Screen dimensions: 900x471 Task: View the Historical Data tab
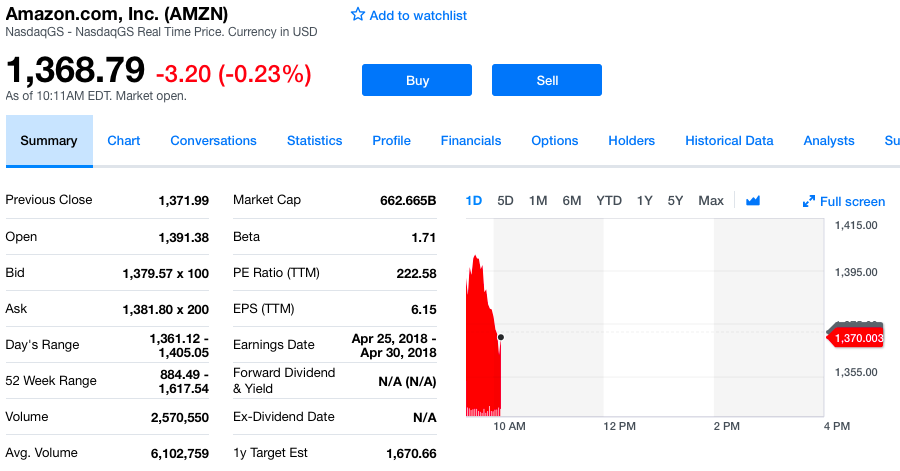coord(729,141)
